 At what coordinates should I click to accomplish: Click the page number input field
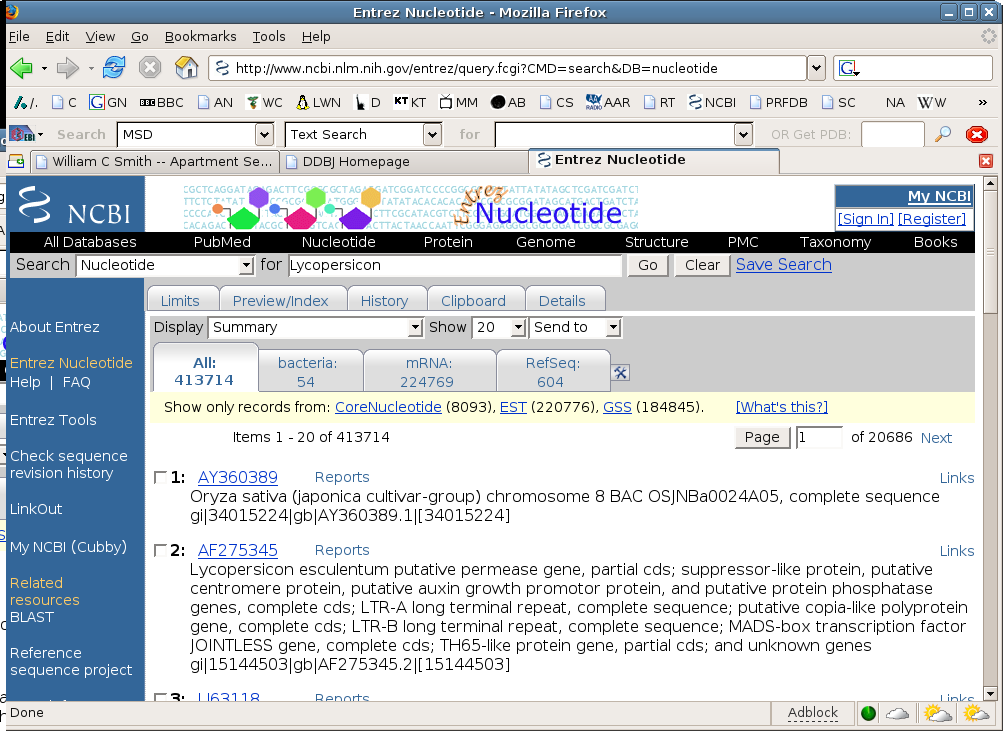(819, 437)
